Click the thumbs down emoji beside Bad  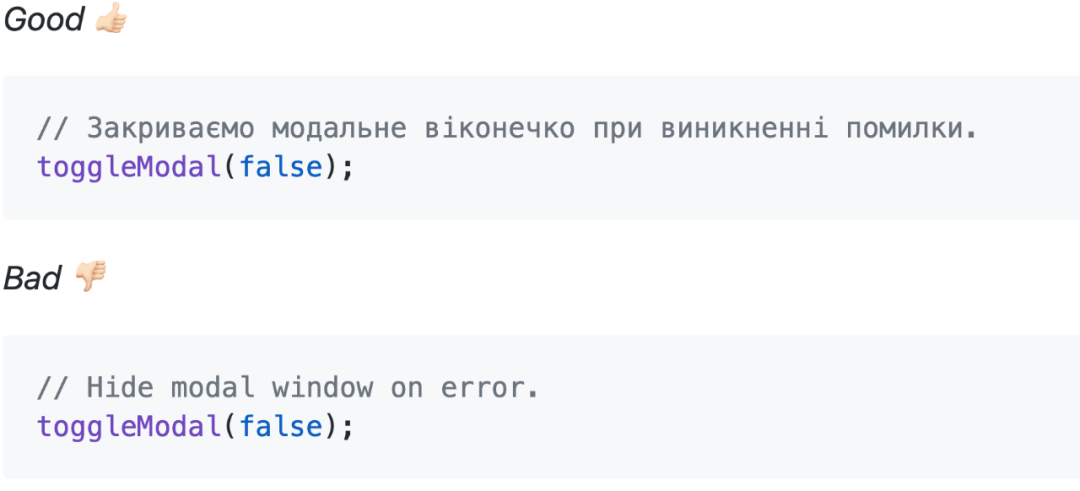[92, 277]
